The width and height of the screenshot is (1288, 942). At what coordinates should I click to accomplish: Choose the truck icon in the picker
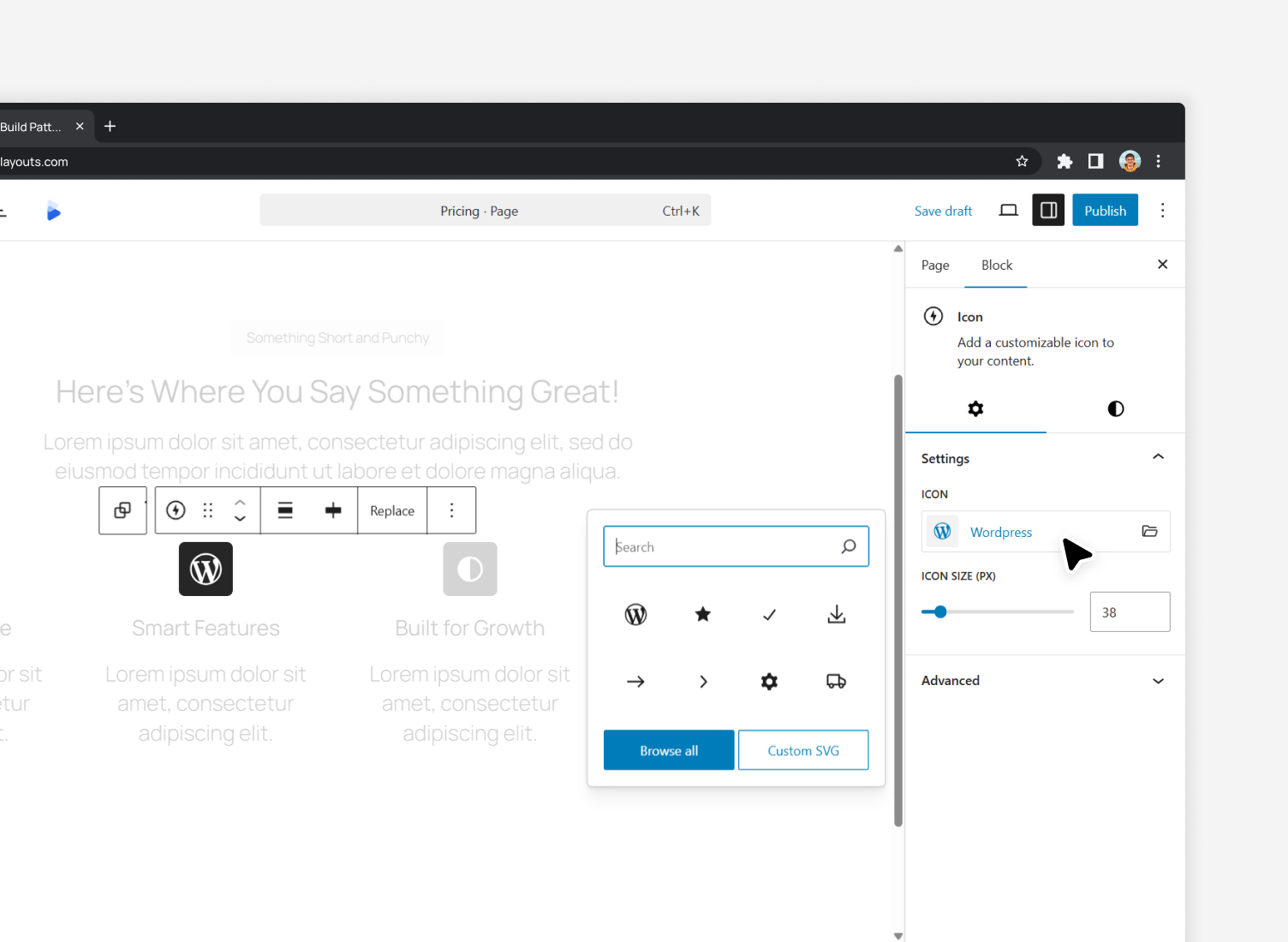tap(837, 682)
